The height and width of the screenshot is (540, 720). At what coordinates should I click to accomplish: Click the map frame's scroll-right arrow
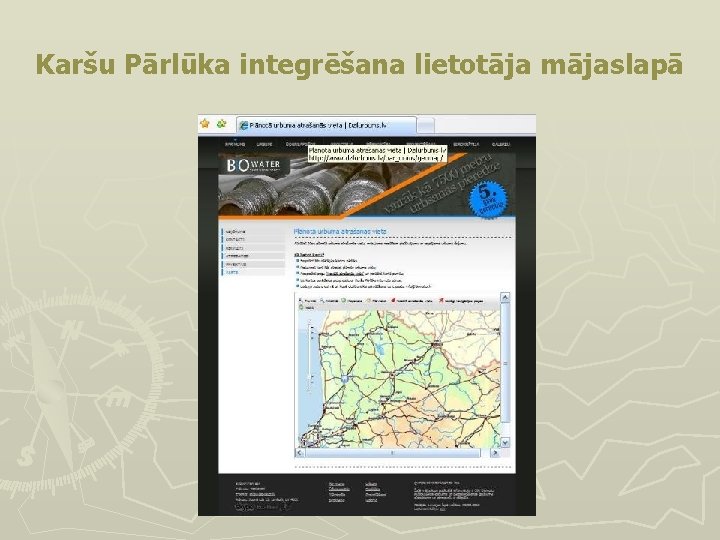pyautogui.click(x=495, y=453)
